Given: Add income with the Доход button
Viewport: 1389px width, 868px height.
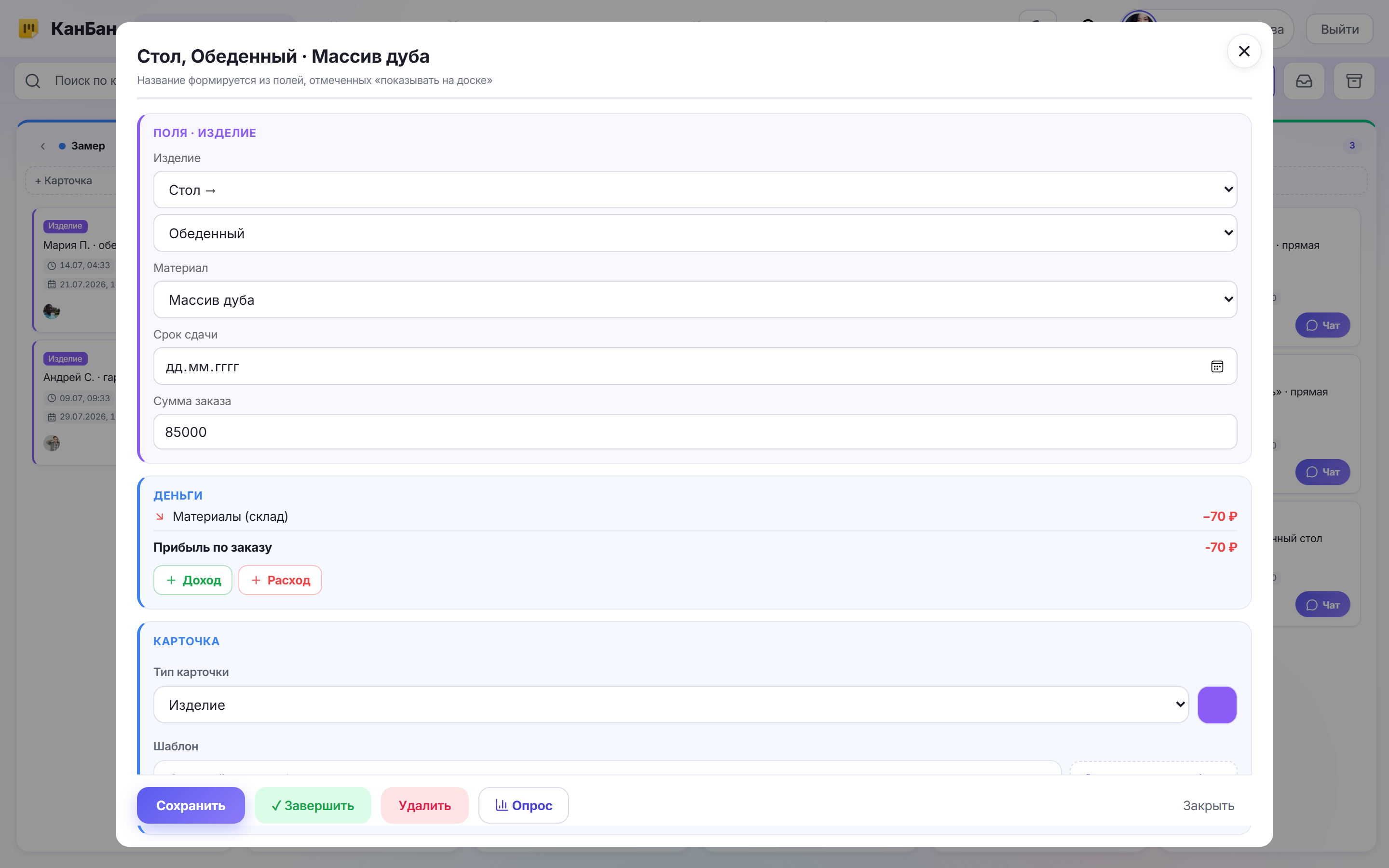Looking at the screenshot, I should pyautogui.click(x=193, y=580).
